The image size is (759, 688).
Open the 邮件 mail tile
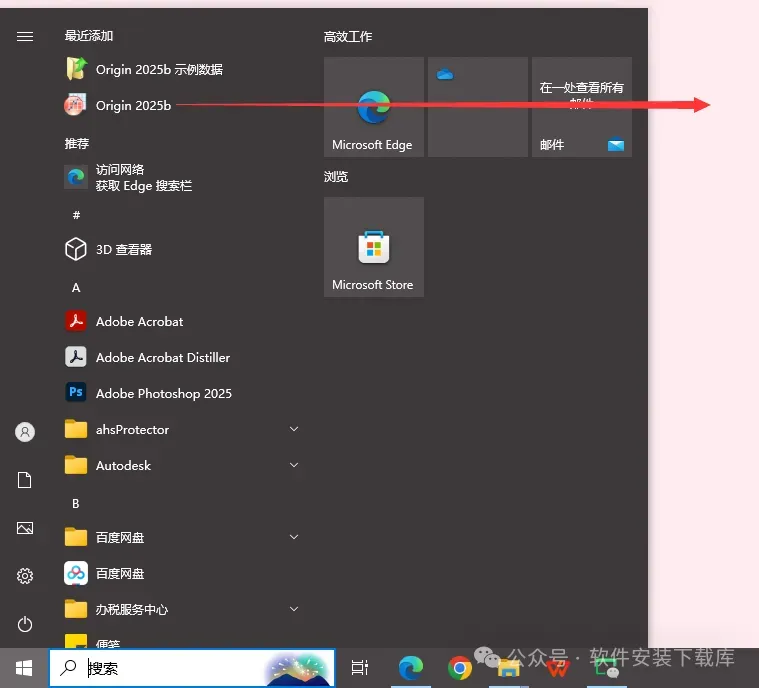(x=582, y=107)
